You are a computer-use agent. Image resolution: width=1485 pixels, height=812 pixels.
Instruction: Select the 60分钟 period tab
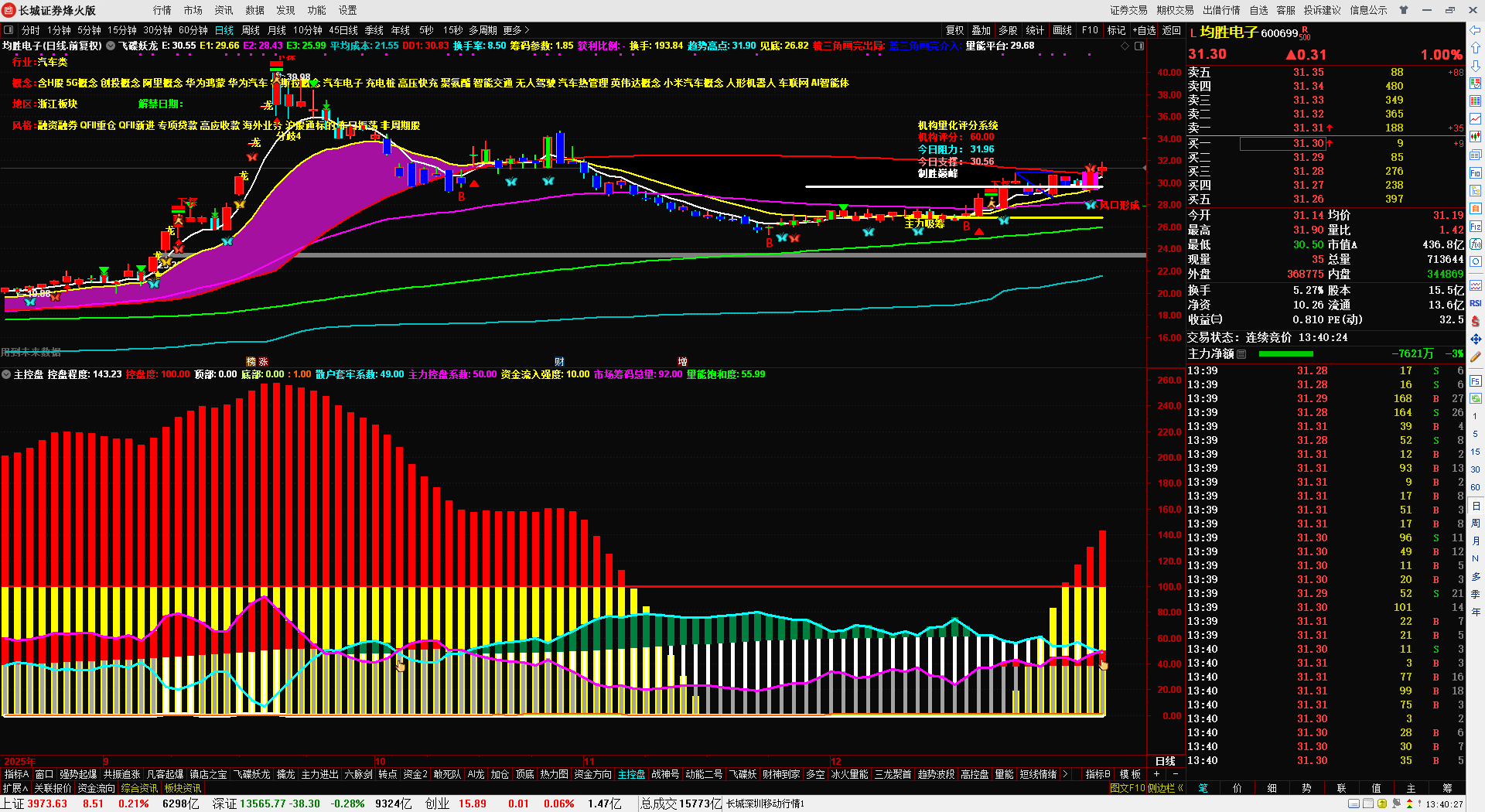pyautogui.click(x=193, y=30)
